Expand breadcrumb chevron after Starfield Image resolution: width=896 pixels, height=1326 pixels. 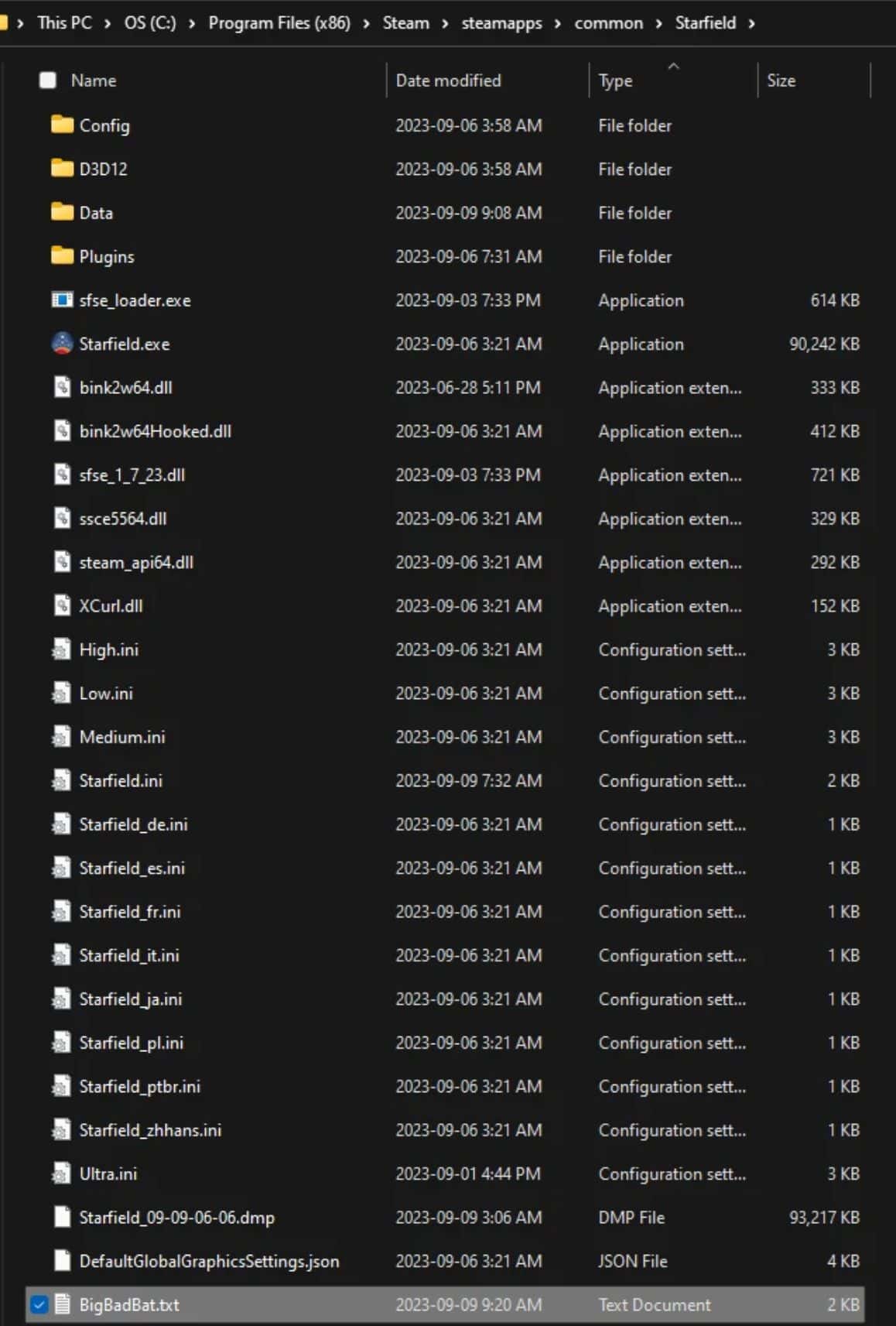[751, 23]
